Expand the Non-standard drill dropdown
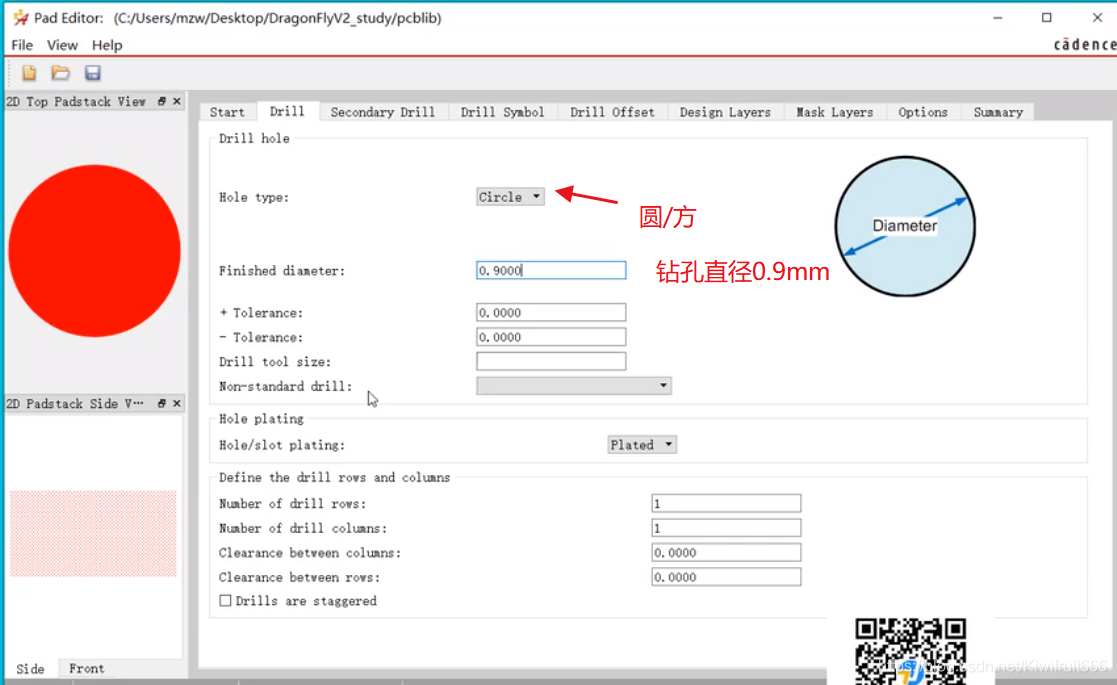The width and height of the screenshot is (1117, 685). (573, 386)
